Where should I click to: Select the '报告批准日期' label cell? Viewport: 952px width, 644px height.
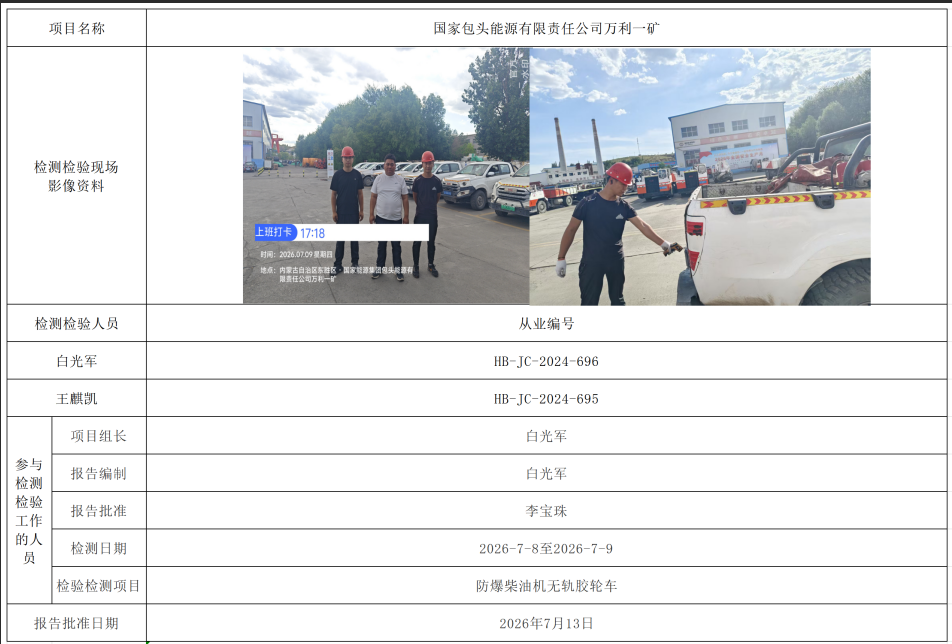76,623
